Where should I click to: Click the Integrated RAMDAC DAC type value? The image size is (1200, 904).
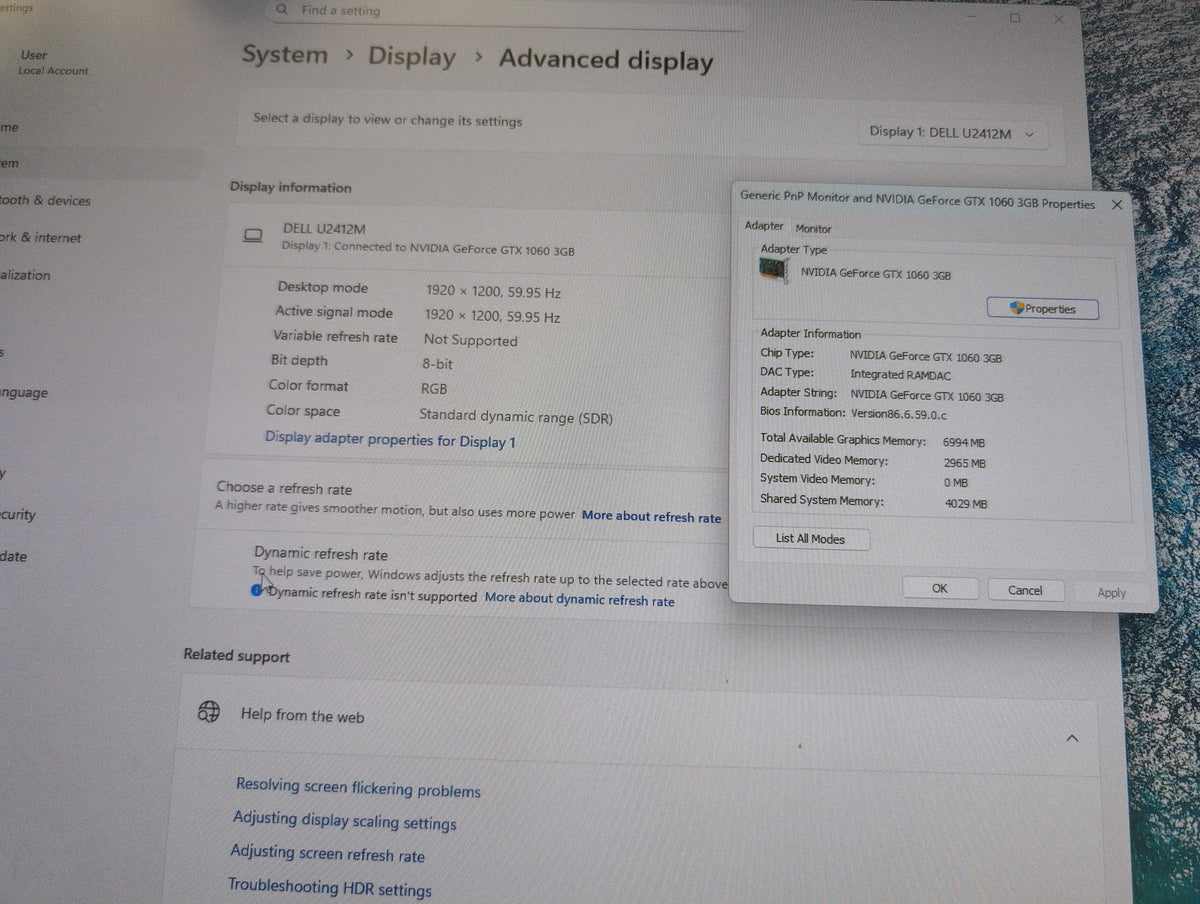coord(901,375)
